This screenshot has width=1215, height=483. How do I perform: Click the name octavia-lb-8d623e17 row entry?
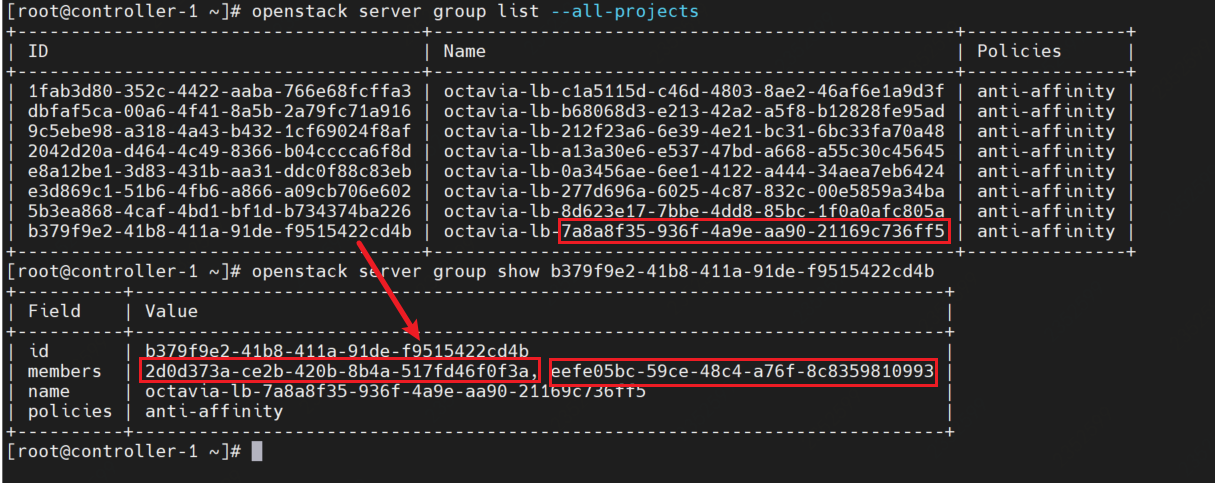694,211
